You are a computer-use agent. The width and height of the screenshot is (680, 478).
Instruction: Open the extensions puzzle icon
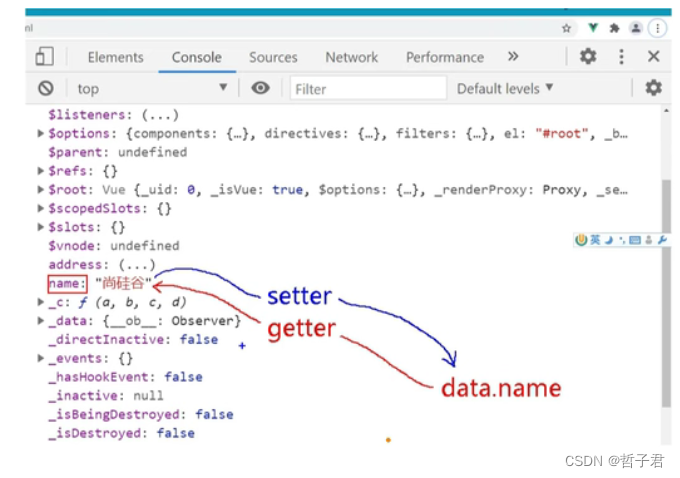pyautogui.click(x=614, y=29)
